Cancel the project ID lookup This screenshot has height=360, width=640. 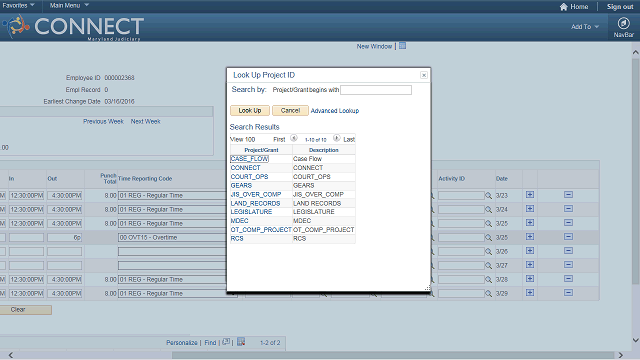290,111
